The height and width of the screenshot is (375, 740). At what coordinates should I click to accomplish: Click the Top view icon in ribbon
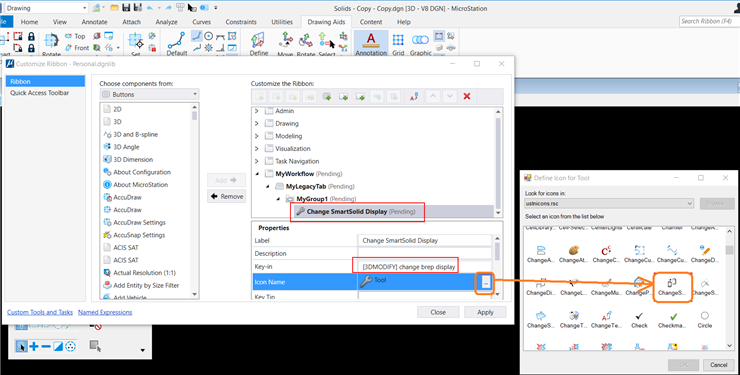pos(75,36)
